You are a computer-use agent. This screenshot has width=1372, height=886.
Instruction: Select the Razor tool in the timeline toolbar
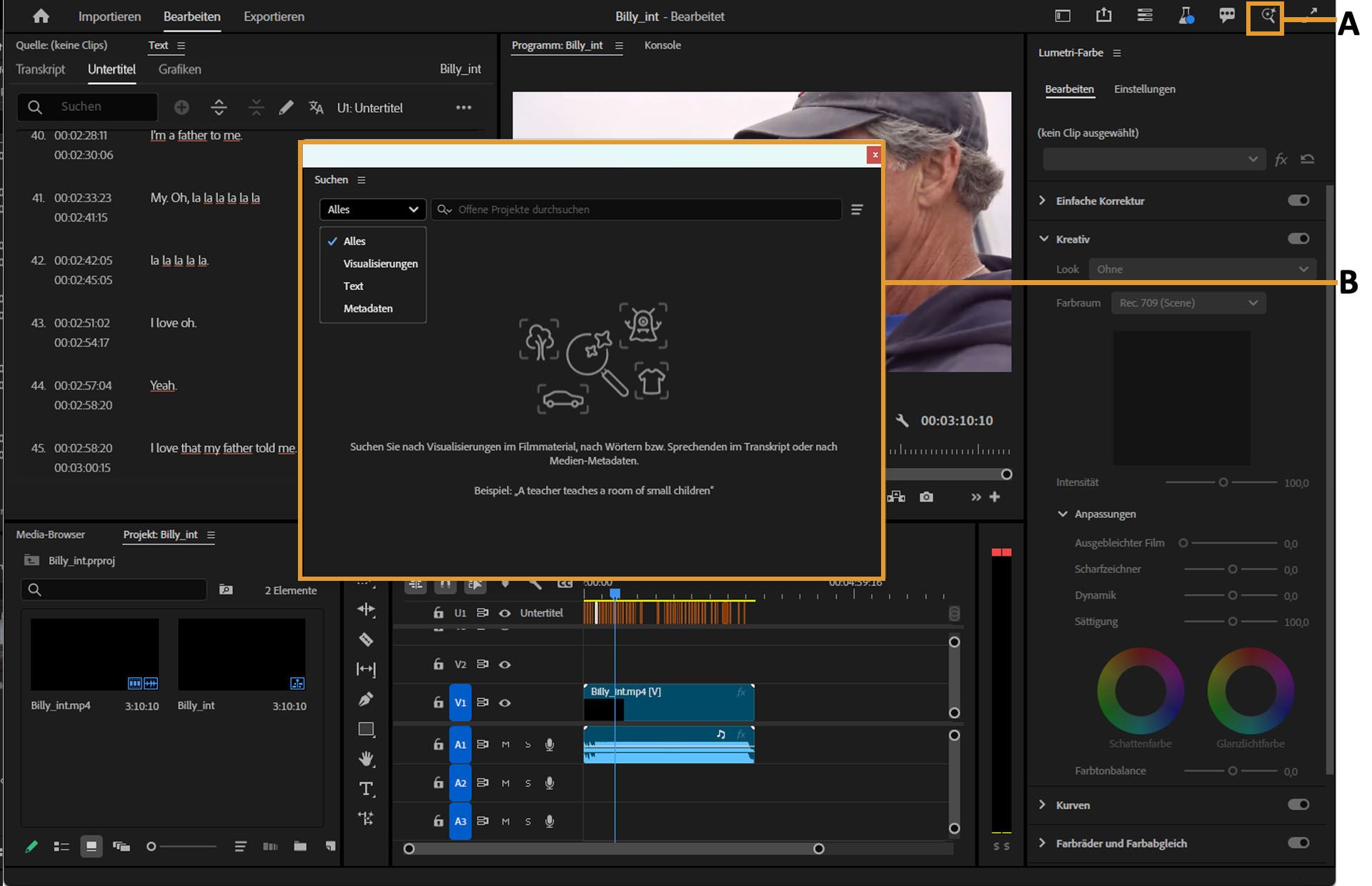[x=366, y=639]
